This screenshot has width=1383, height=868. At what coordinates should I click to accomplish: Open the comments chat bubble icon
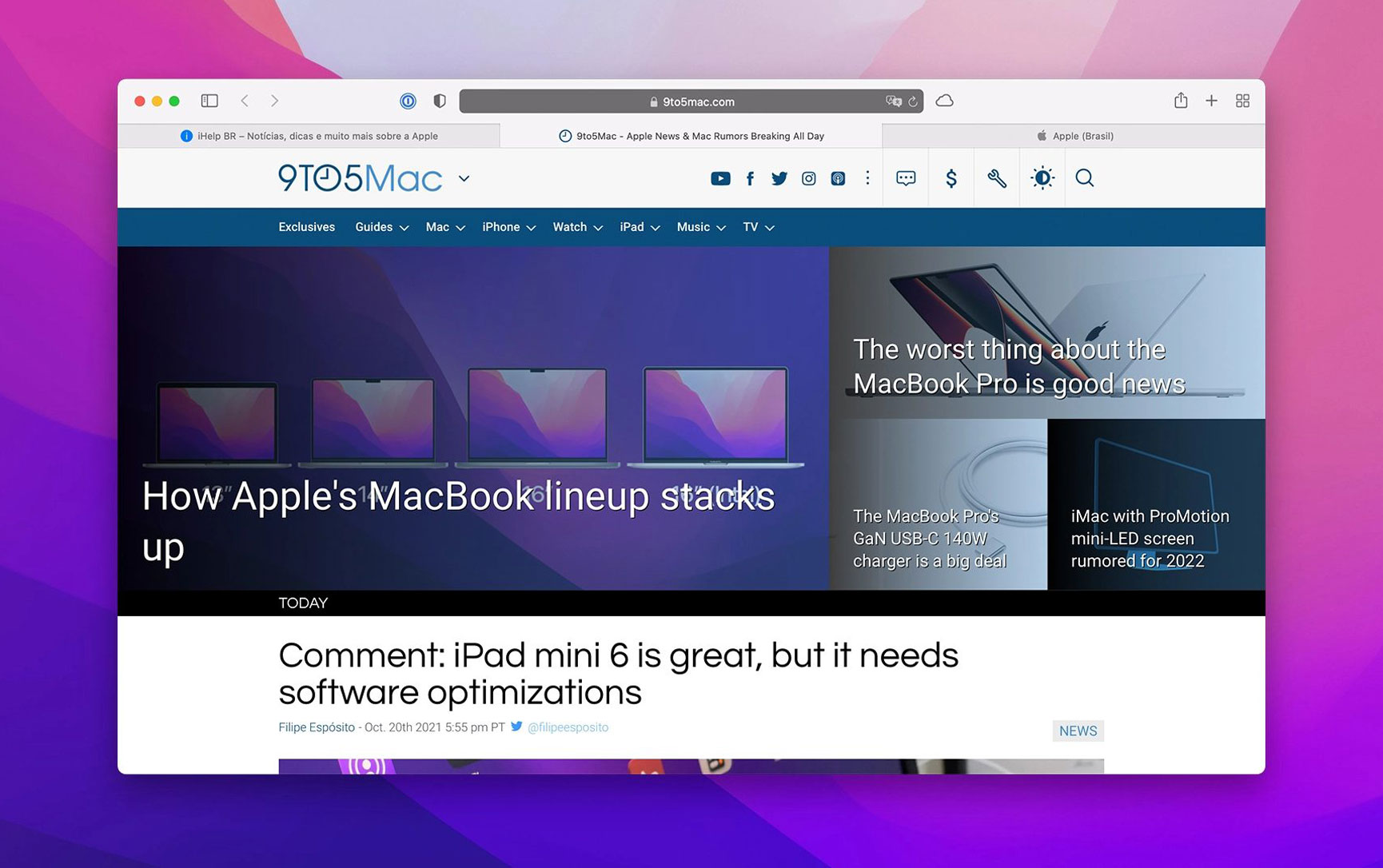click(906, 178)
